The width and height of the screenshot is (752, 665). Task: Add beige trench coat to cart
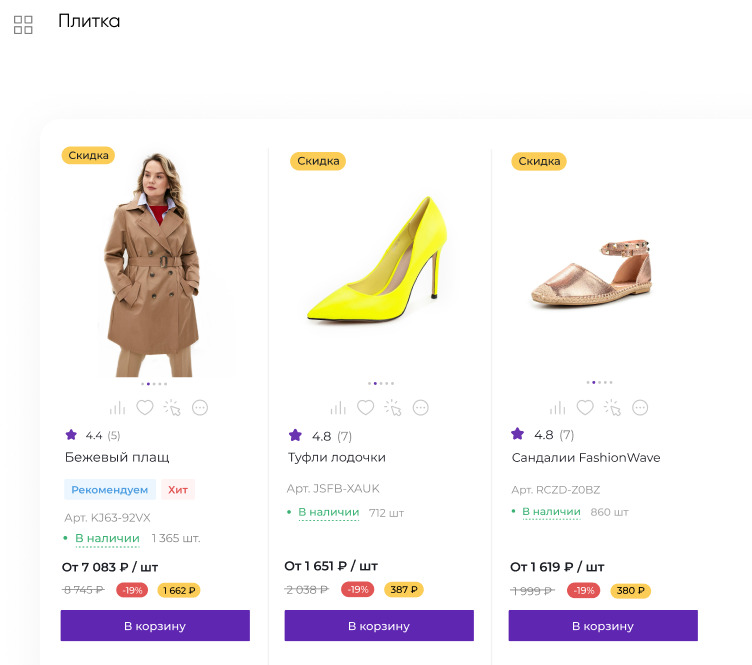click(x=155, y=626)
